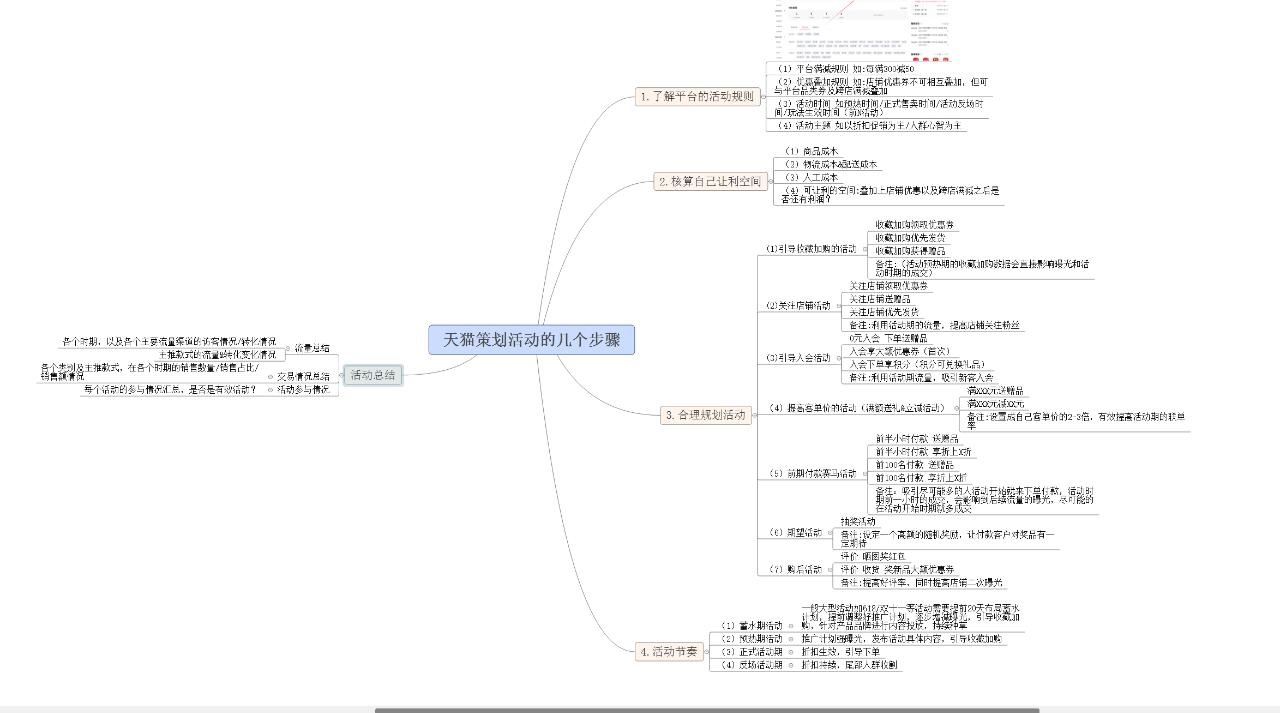Click the text (3)人工成本
Image resolution: width=1280 pixels, height=713 pixels.
point(811,178)
